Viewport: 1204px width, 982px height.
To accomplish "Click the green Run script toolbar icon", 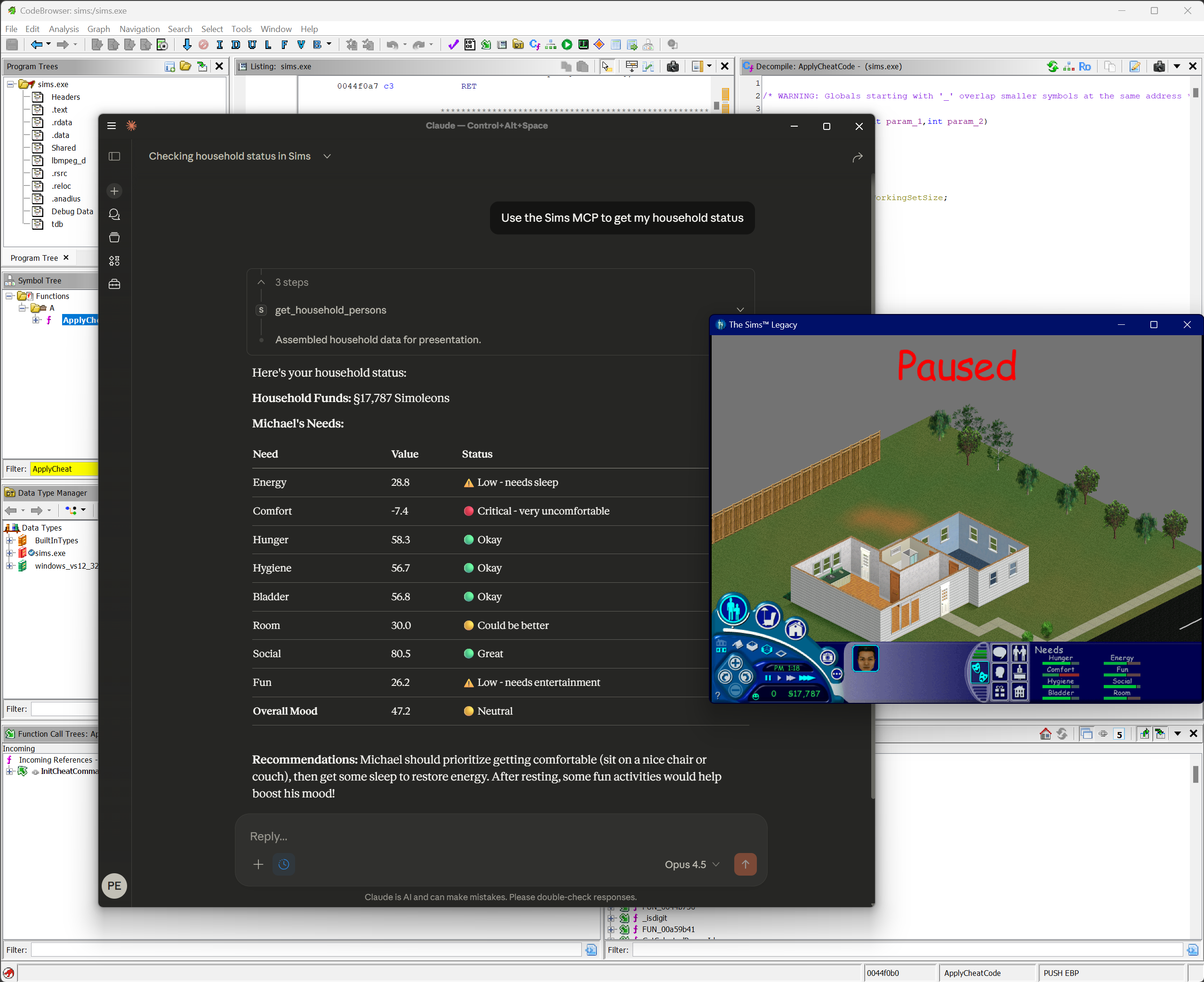I will click(567, 45).
